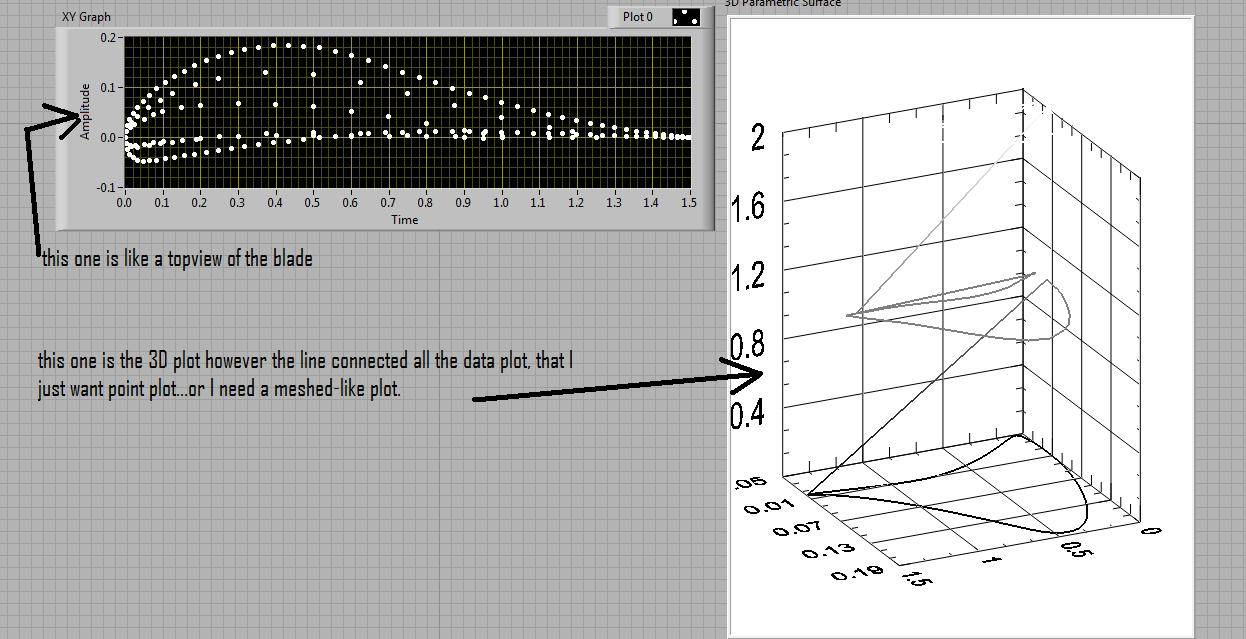Click the 1.0 time scale marker
The height and width of the screenshot is (639, 1246).
(x=500, y=203)
